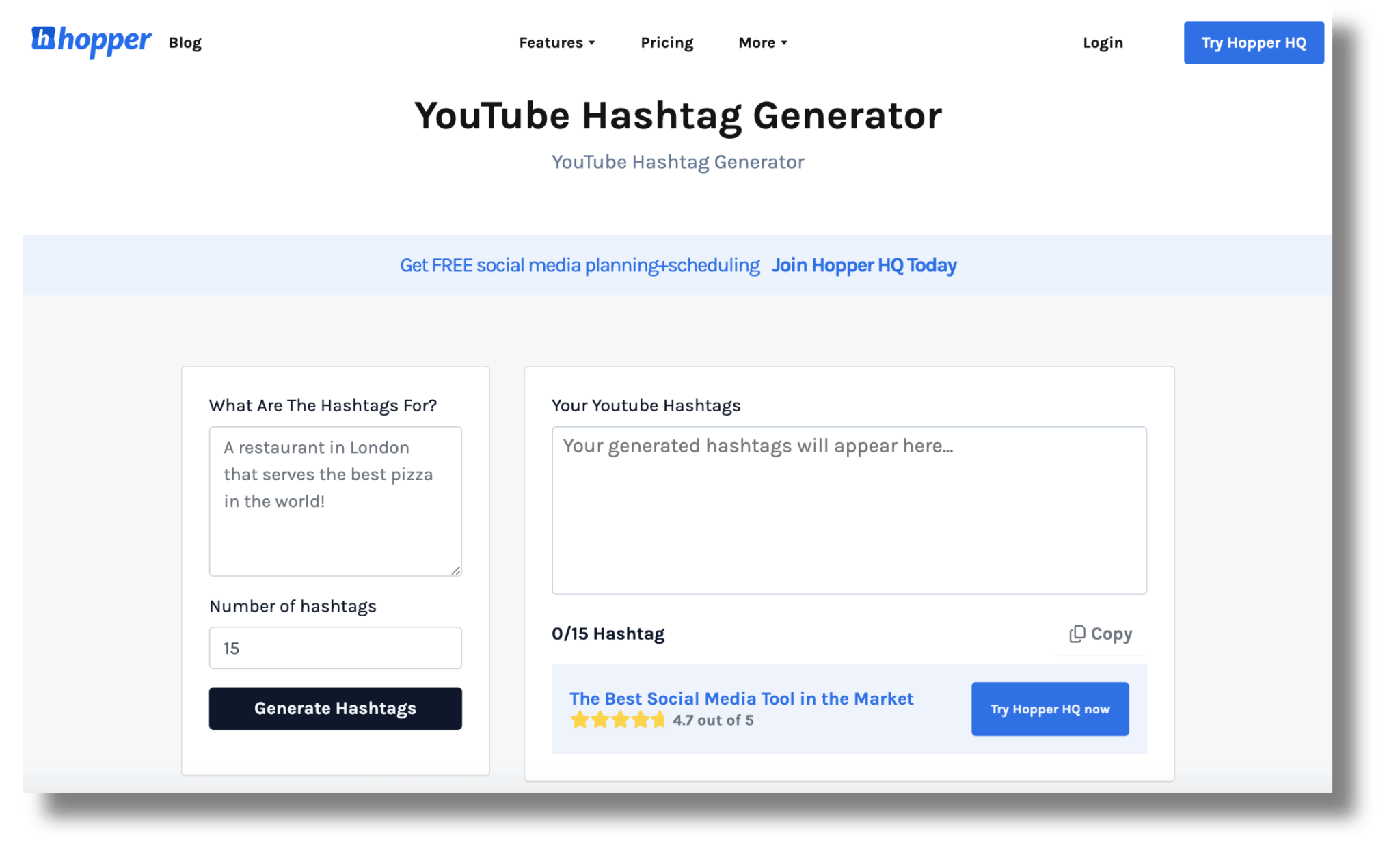This screenshot has width=1400, height=844.
Task: Click the Hopper logo icon
Action: tap(43, 38)
